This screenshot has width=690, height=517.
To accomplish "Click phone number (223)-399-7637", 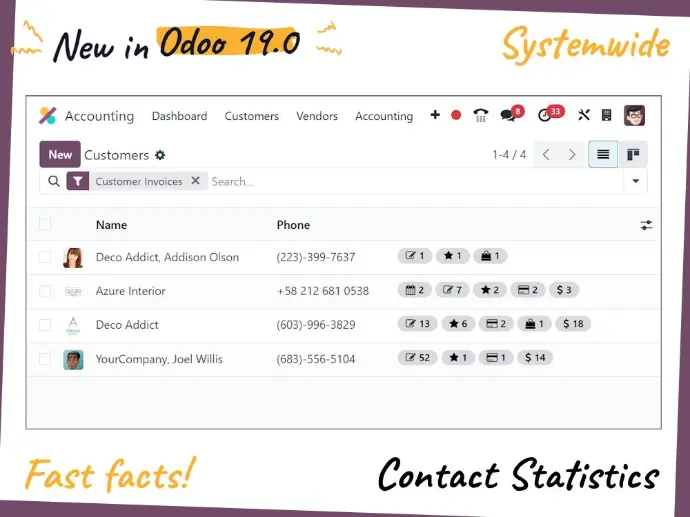I will point(316,257).
